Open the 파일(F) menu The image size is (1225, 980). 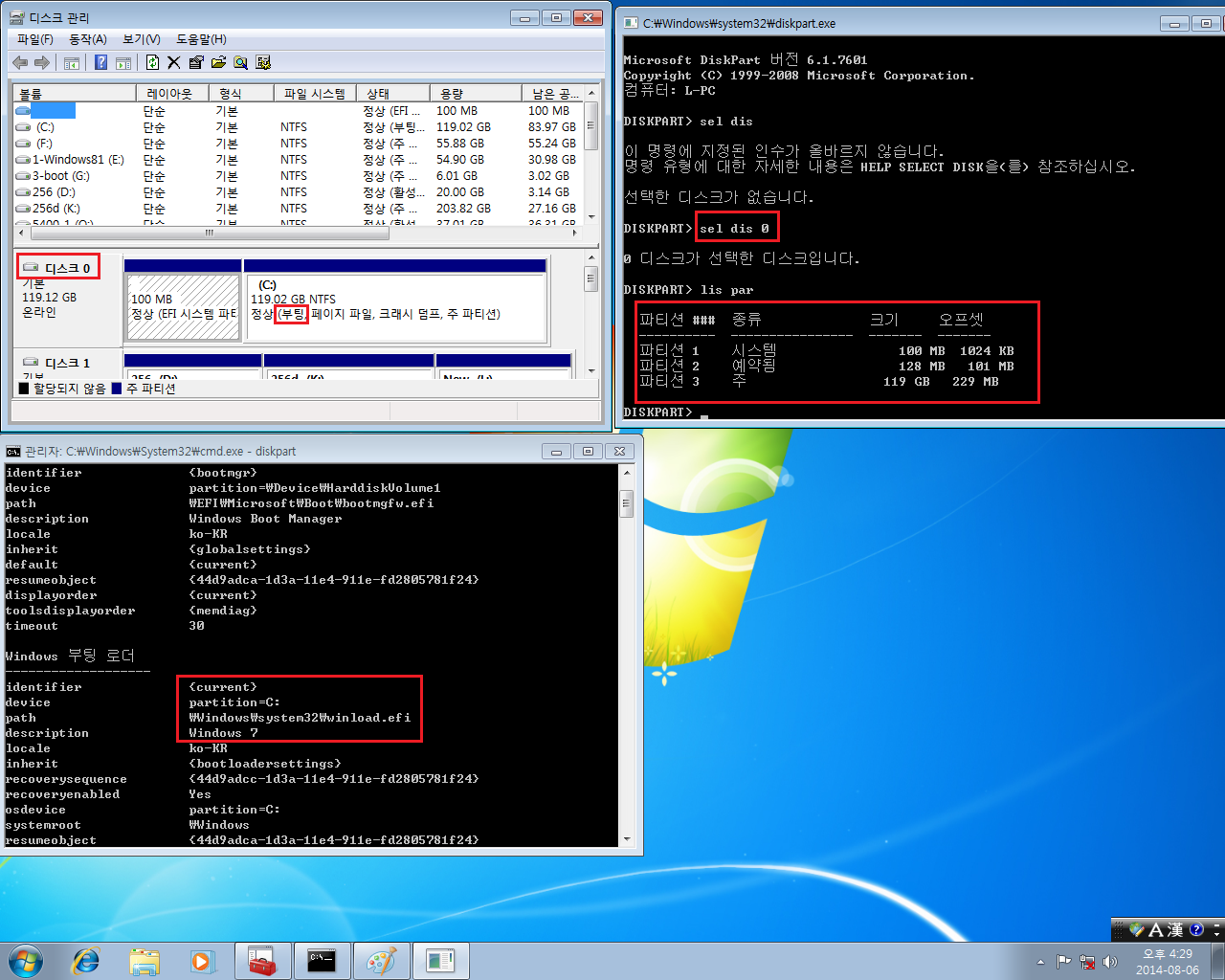(35, 39)
